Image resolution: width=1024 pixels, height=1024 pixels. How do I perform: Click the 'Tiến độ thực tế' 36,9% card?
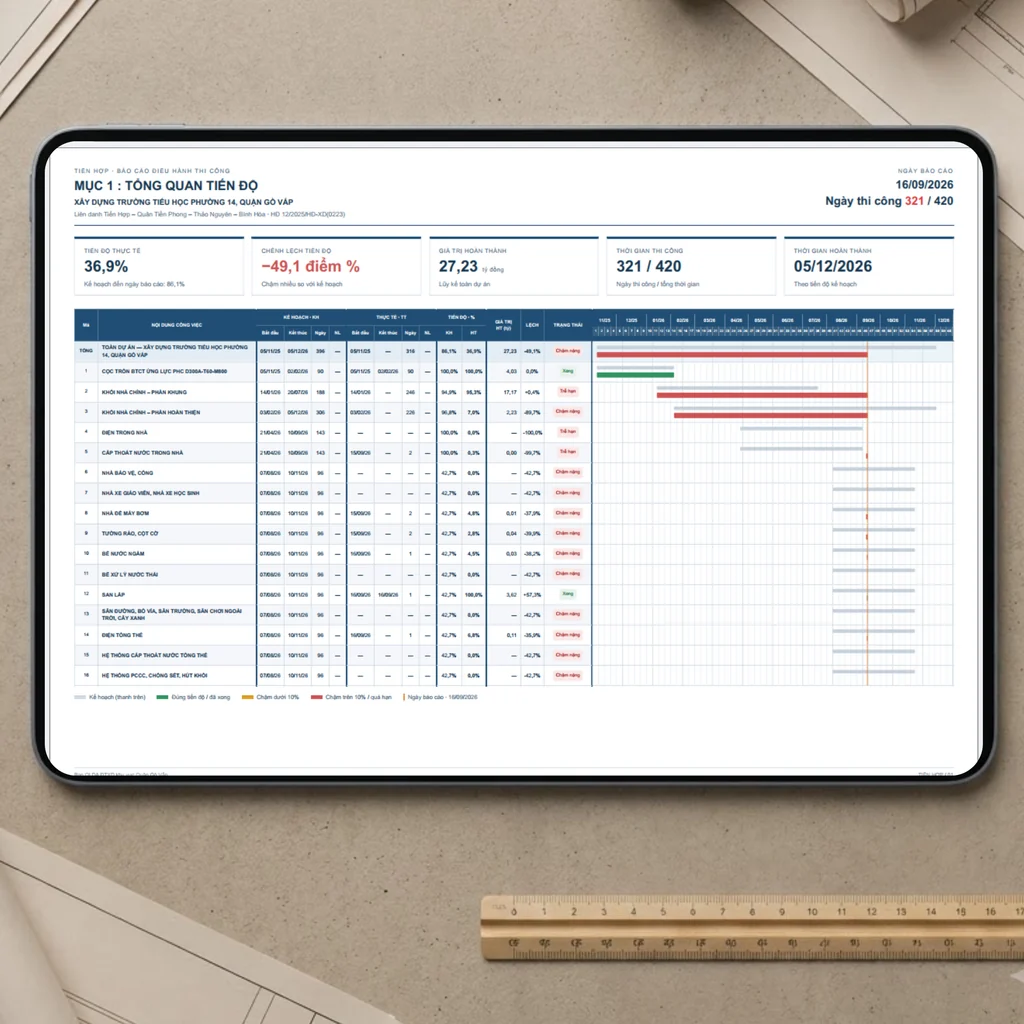(x=159, y=266)
